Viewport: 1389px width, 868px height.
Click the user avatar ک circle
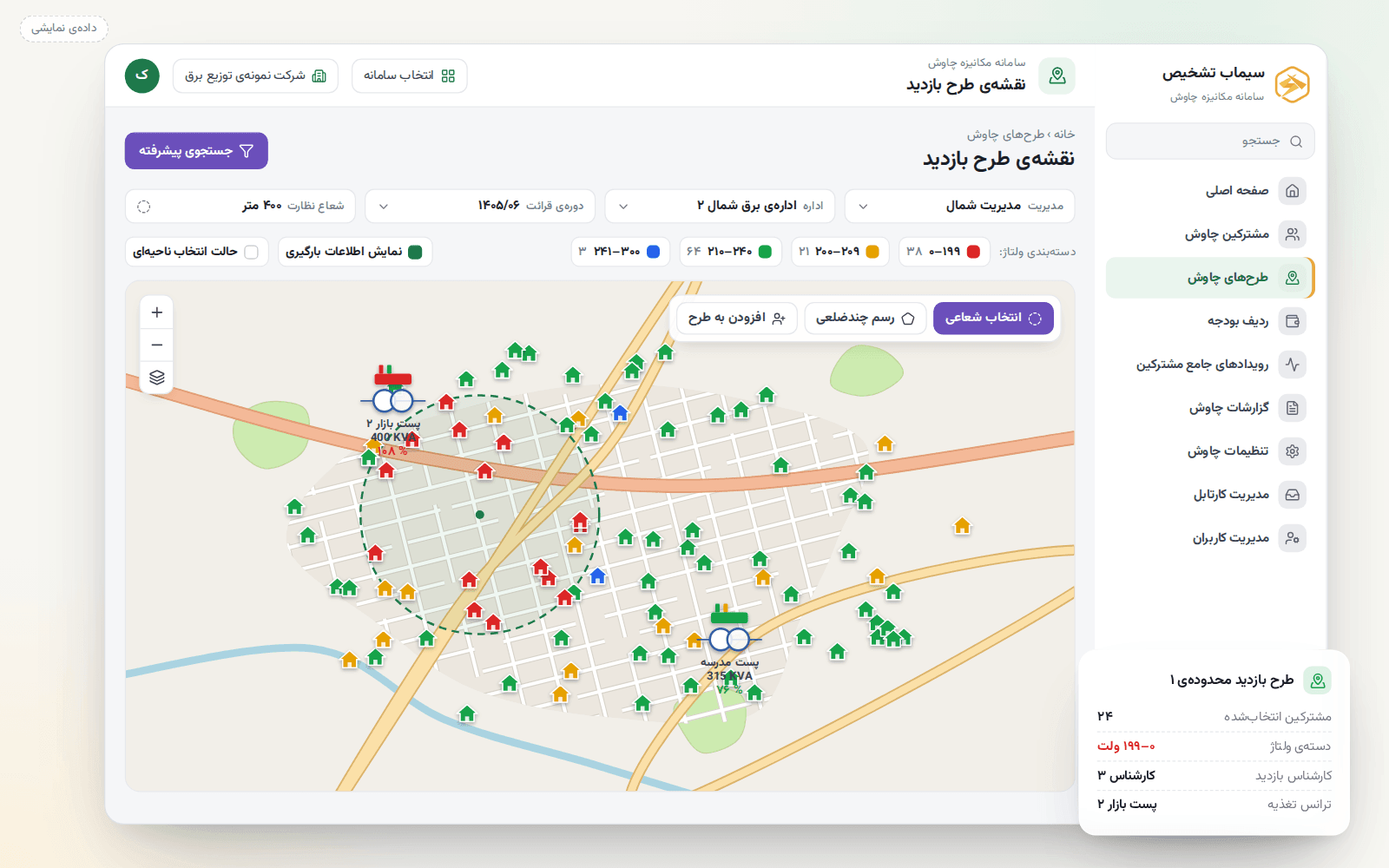142,76
